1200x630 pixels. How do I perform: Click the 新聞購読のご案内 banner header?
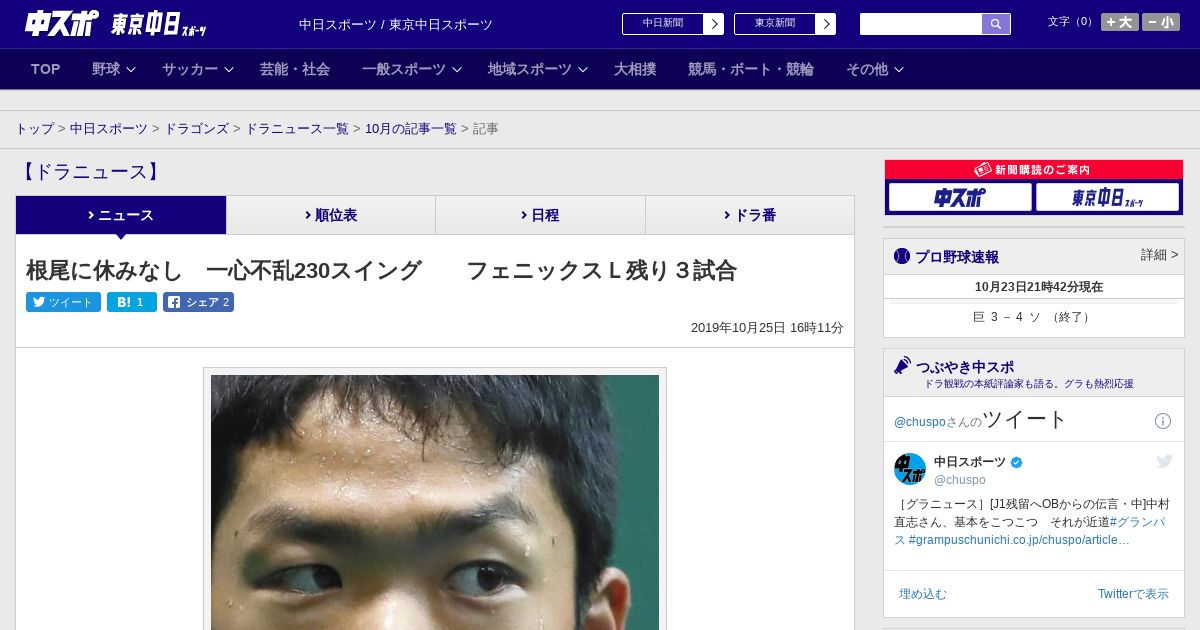pyautogui.click(x=1034, y=170)
